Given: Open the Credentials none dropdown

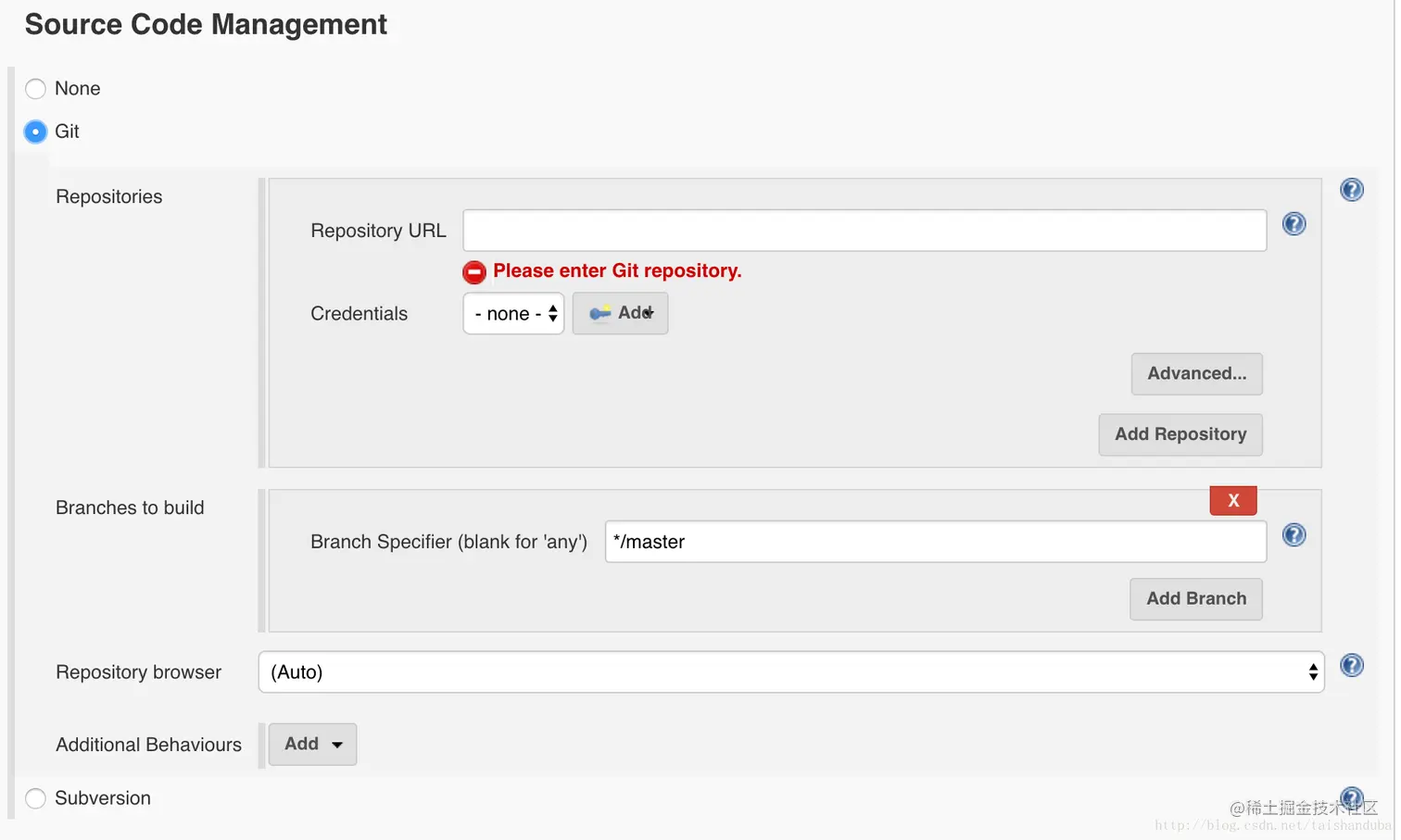Looking at the screenshot, I should point(513,314).
